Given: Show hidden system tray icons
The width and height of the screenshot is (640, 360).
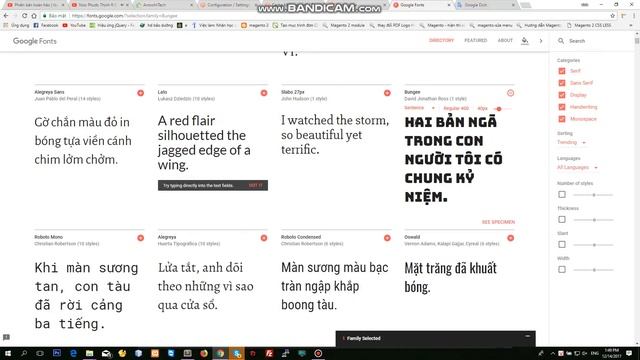Looking at the screenshot, I should point(553,353).
